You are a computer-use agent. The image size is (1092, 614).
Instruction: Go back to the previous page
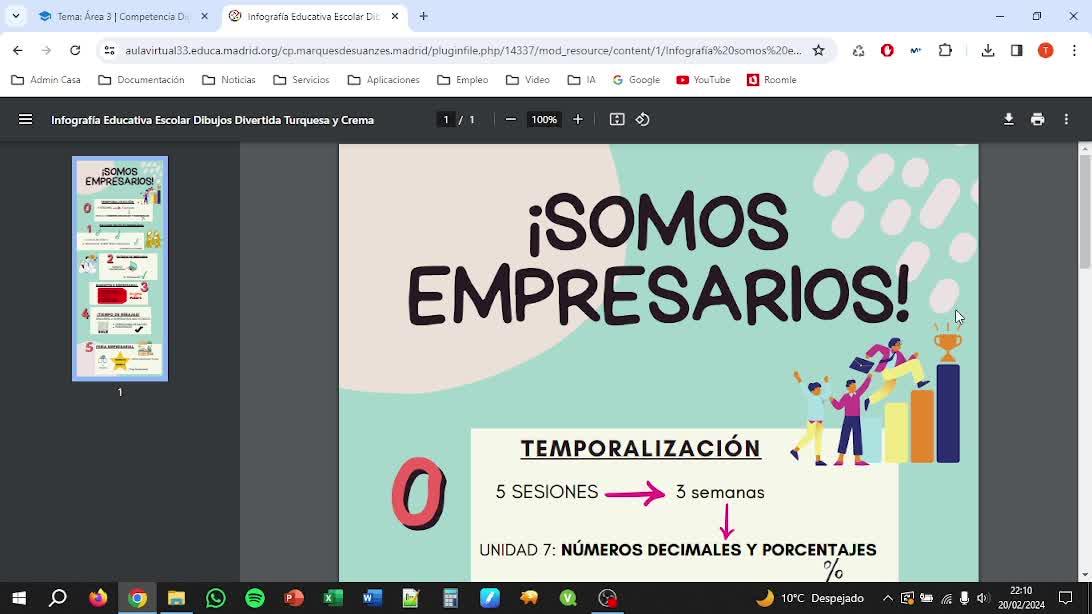17,50
